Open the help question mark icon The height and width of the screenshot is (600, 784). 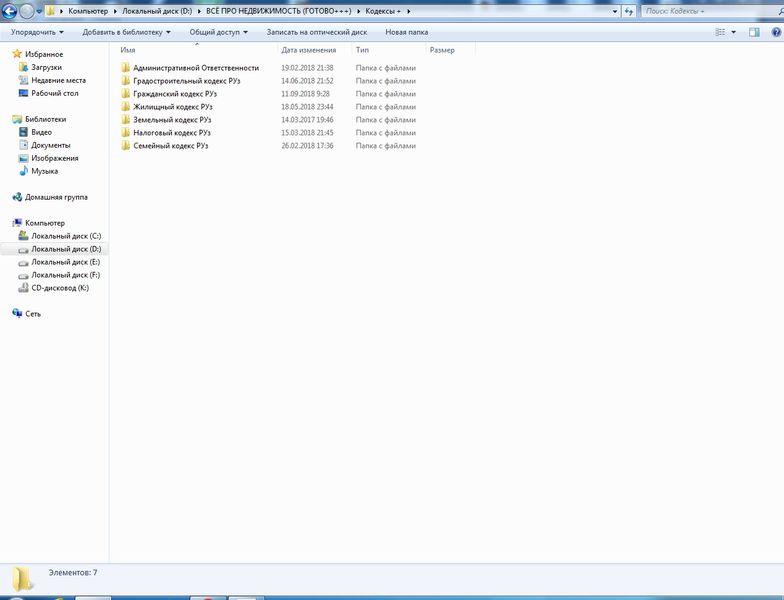coord(773,32)
